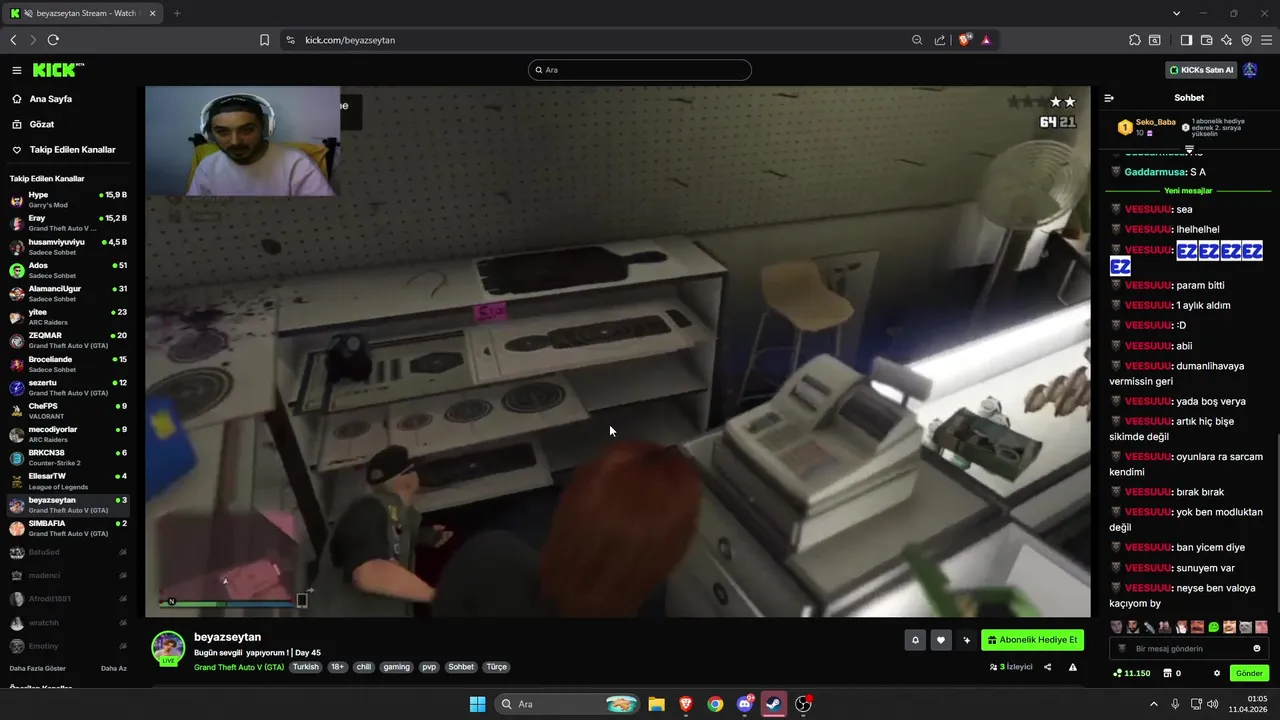Select the 18+ tag
The width and height of the screenshot is (1280, 720).
[x=337, y=667]
